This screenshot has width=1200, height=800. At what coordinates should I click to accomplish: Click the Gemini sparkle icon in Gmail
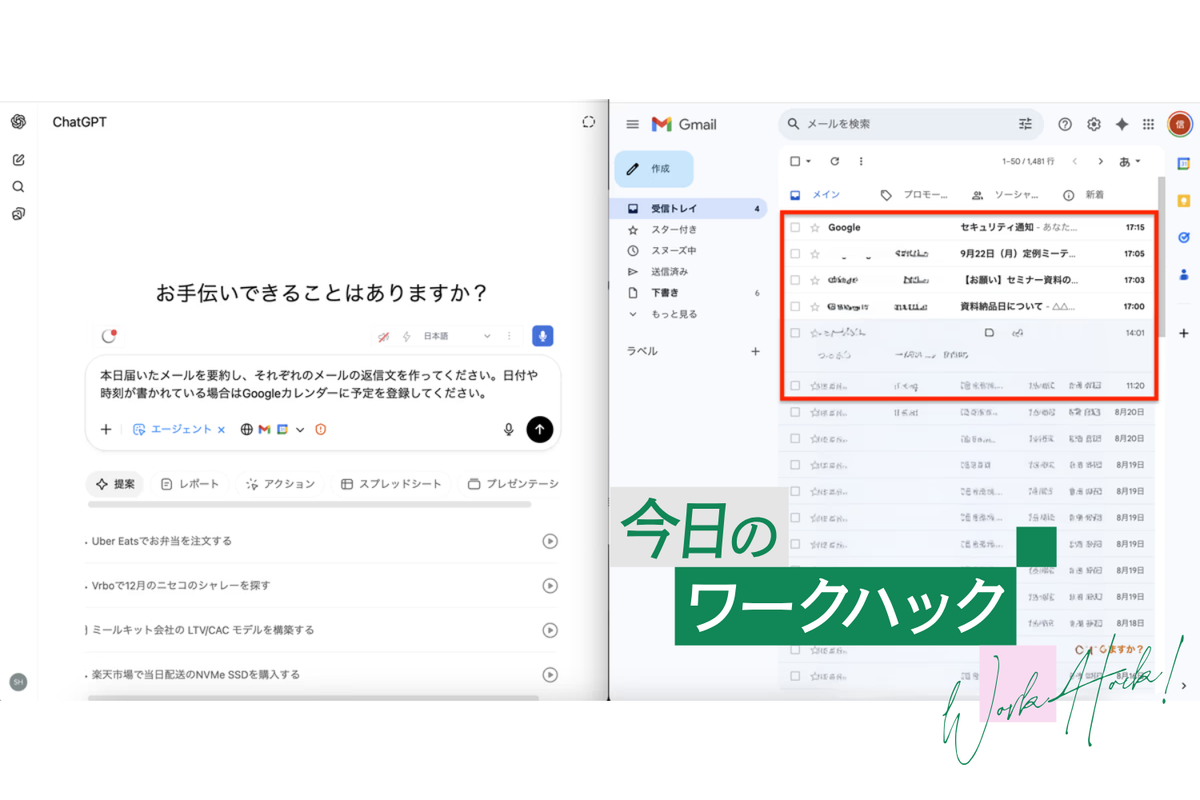[1122, 124]
